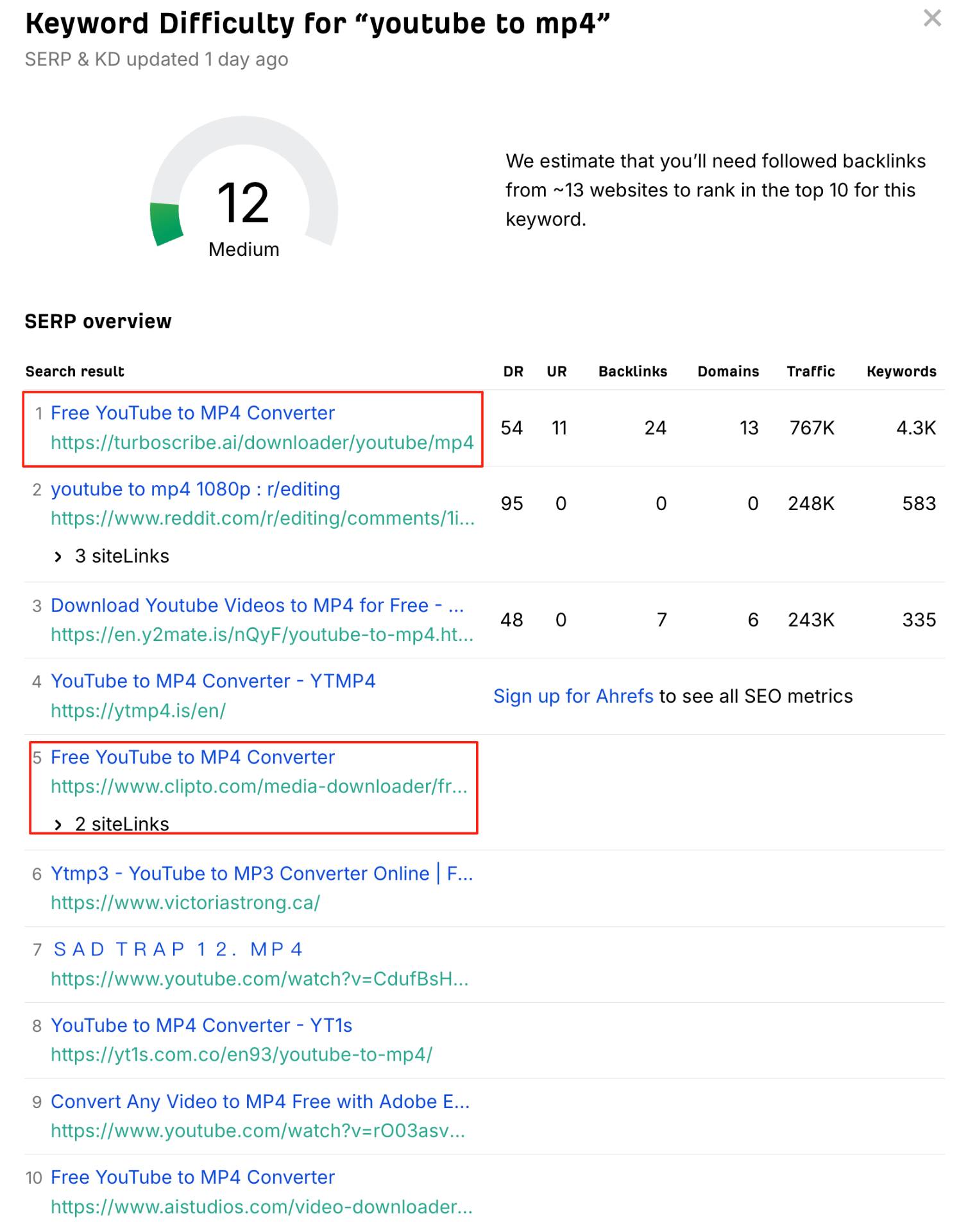
Task: Open the clipto.com Free YouTube to MP4 Converter result
Action: [x=192, y=757]
